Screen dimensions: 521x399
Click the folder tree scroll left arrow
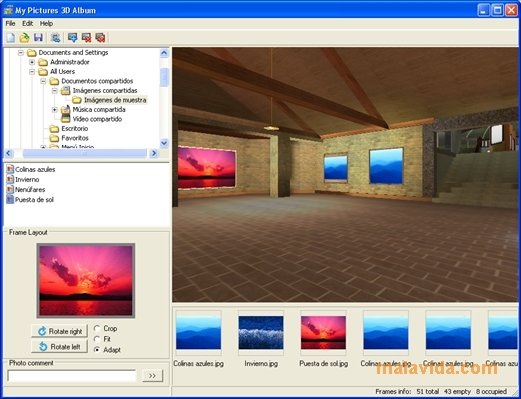tap(9, 153)
